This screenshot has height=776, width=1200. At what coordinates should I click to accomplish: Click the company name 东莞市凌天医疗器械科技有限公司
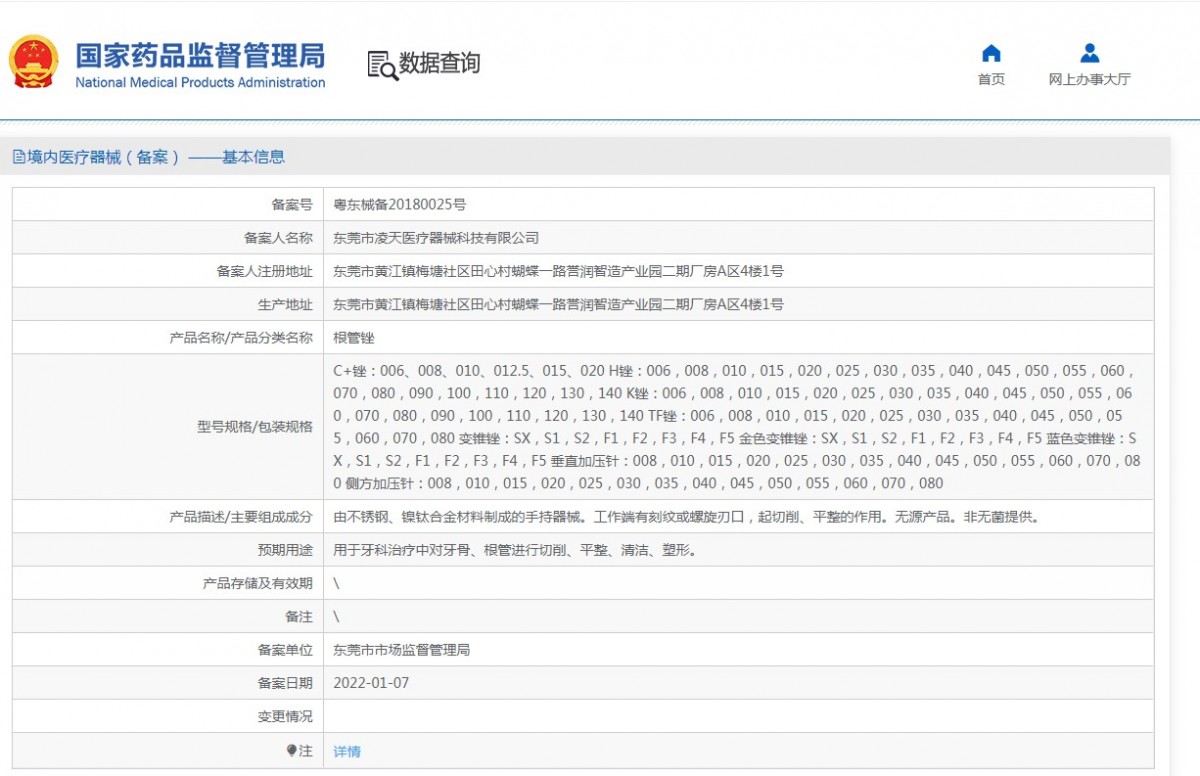coord(436,238)
